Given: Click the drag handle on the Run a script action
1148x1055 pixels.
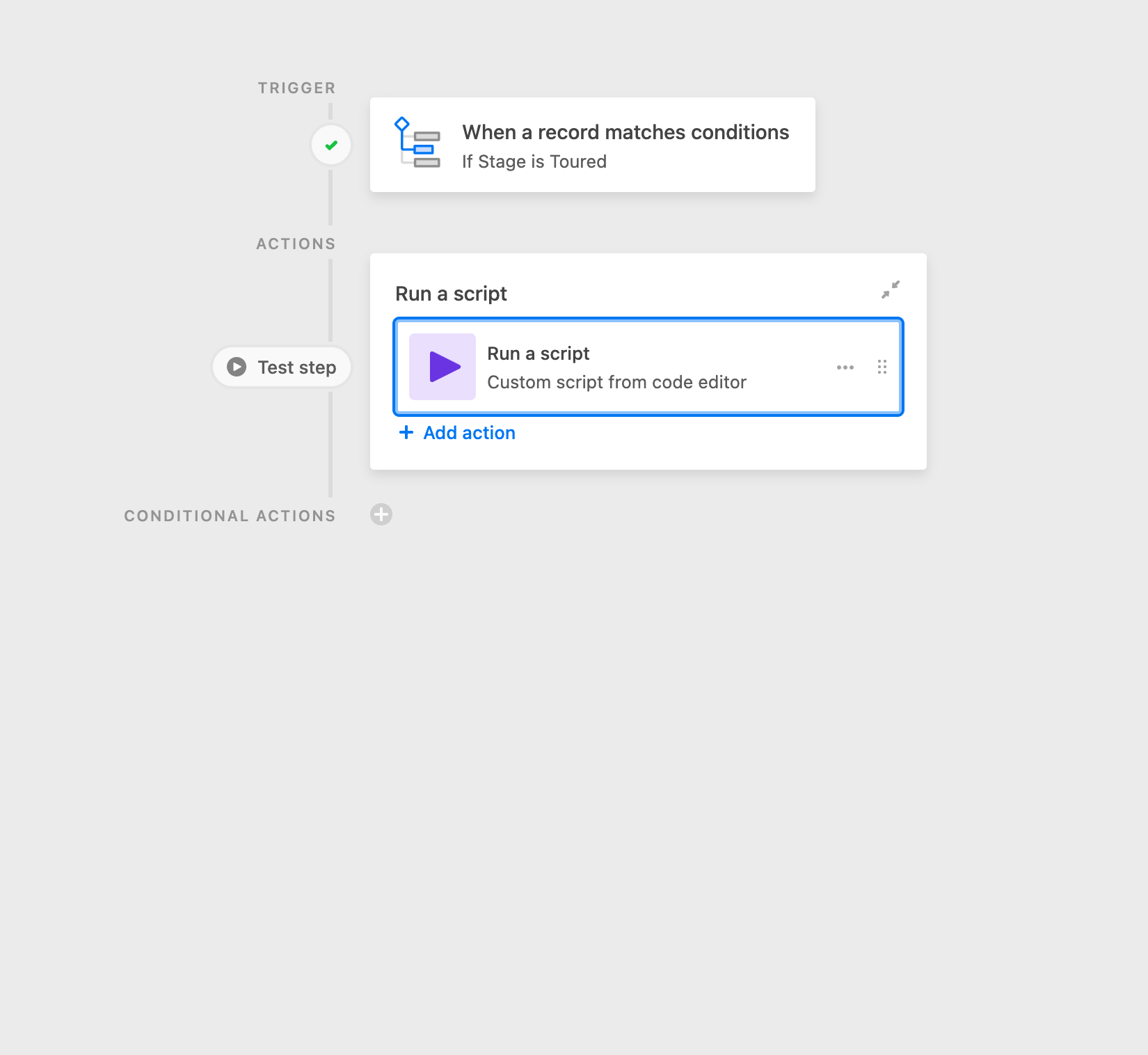Looking at the screenshot, I should tap(882, 367).
